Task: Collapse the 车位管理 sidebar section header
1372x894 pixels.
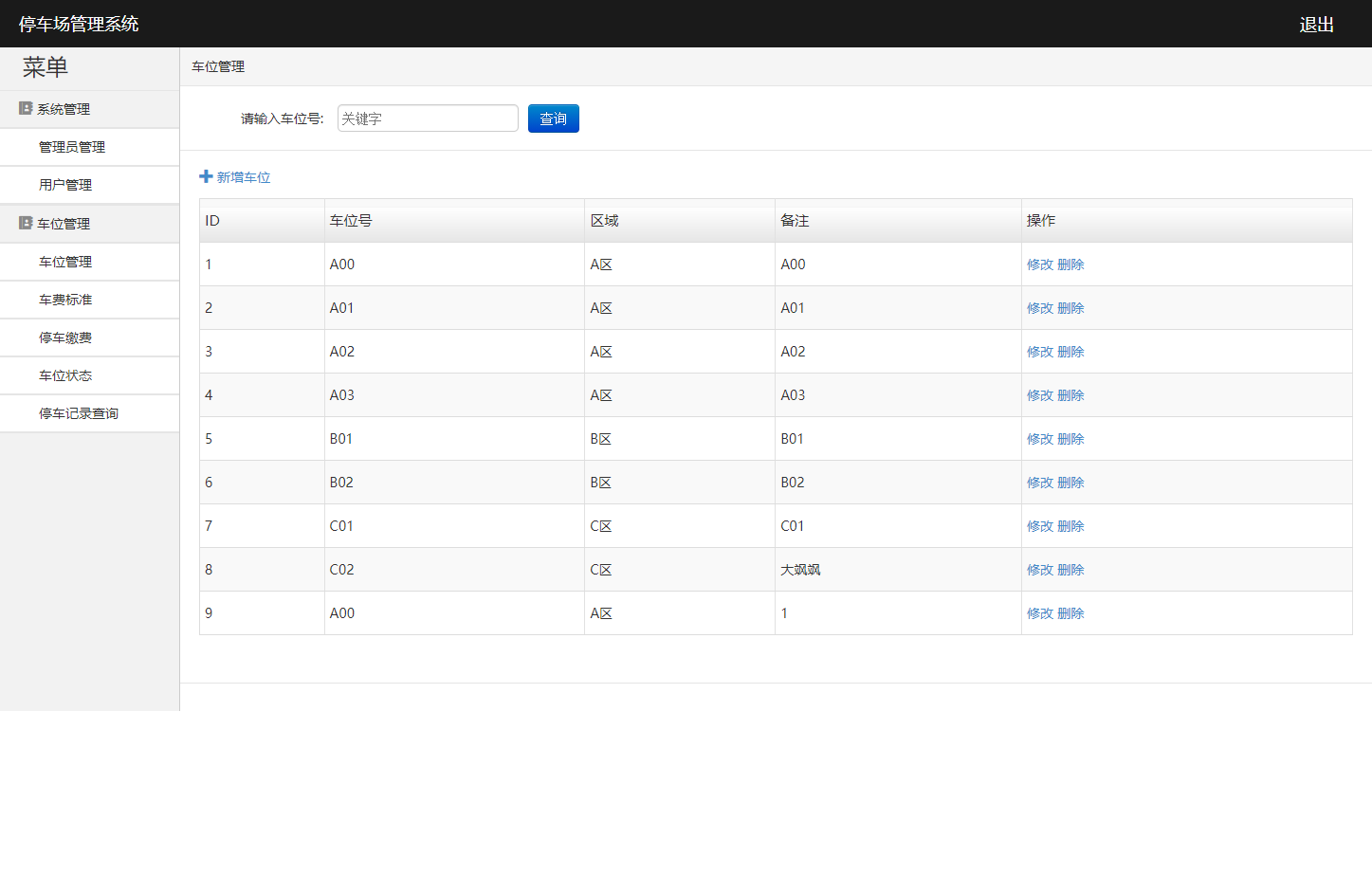Action: coord(64,225)
